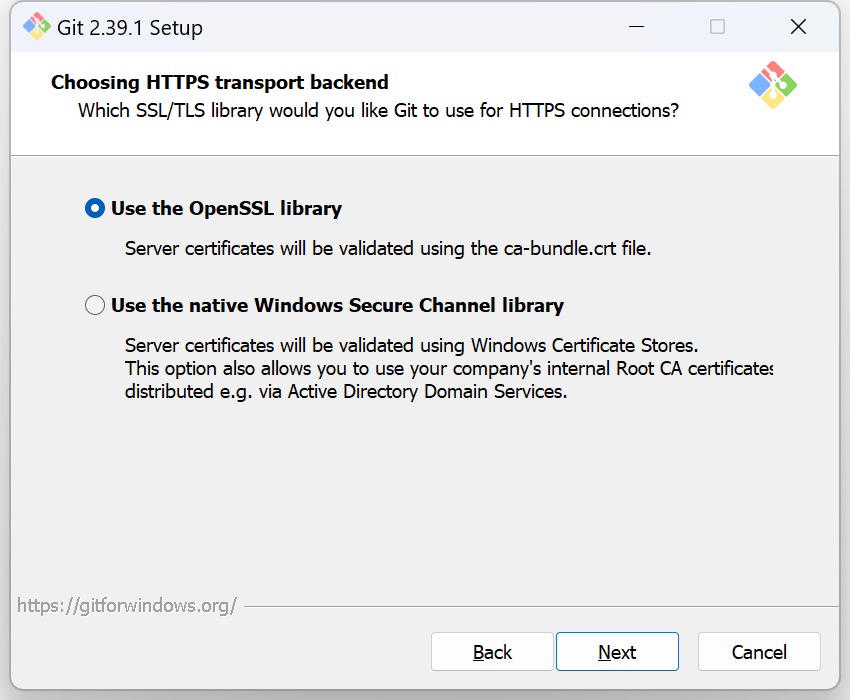The image size is (850, 700).
Task: Close the Git Setup window
Action: point(798,27)
